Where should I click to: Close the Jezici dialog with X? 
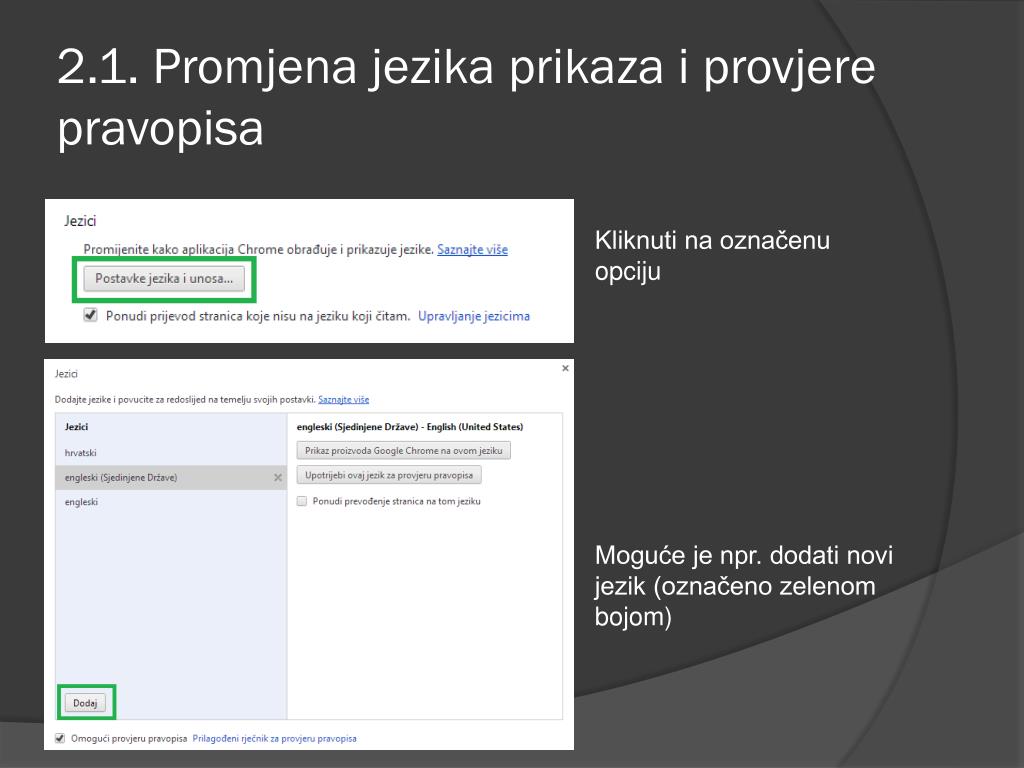pyautogui.click(x=566, y=368)
